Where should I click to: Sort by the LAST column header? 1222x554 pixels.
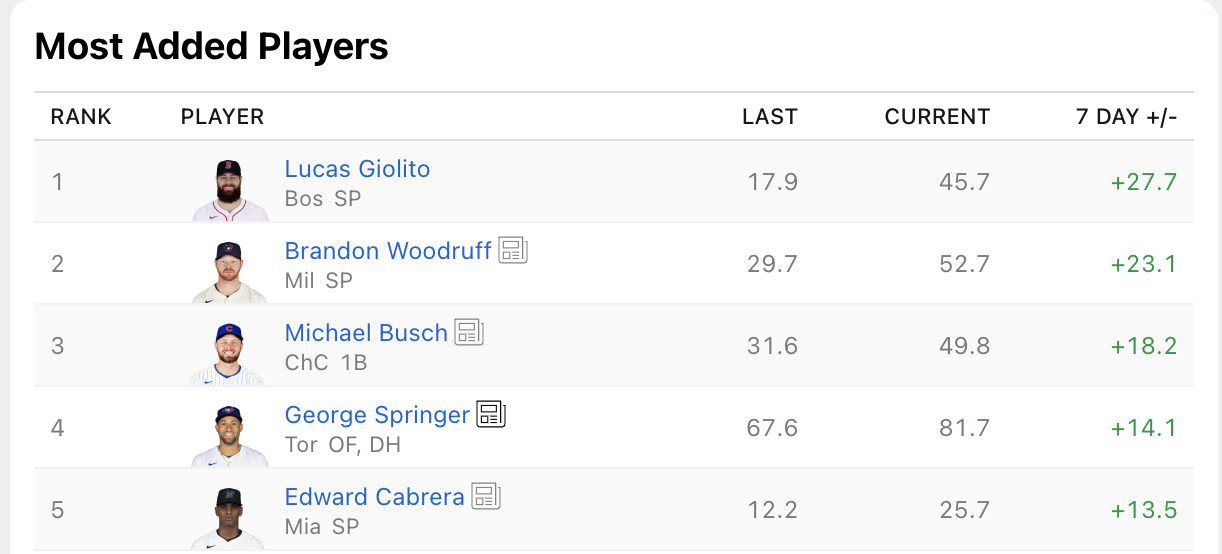pyautogui.click(x=769, y=117)
